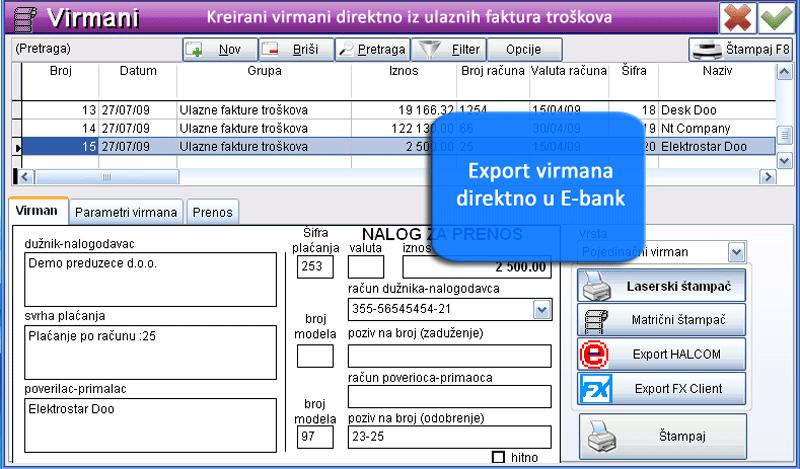Enable the hitno checkbox

coord(499,458)
